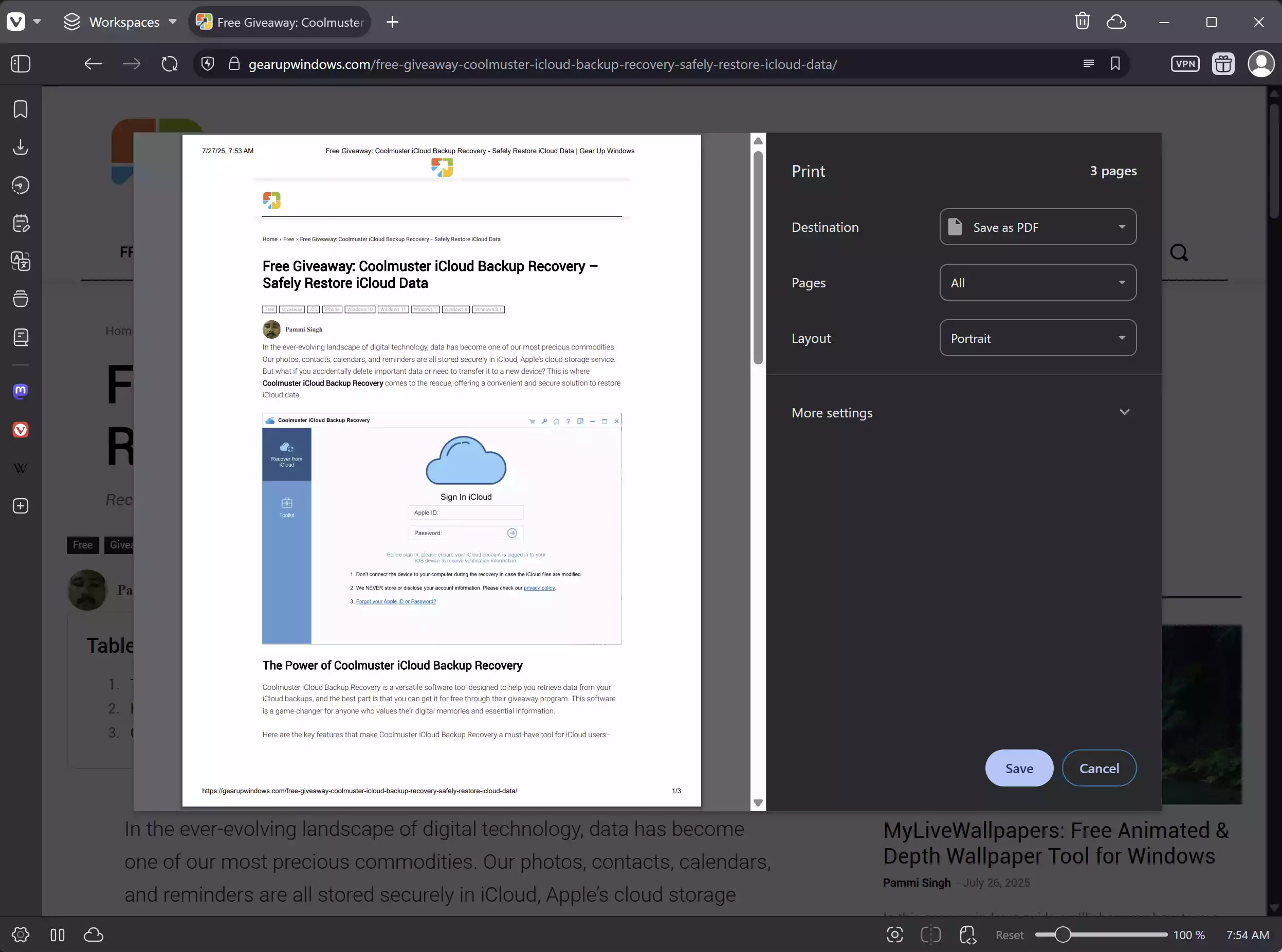Cancel the print dialog

[1099, 768]
